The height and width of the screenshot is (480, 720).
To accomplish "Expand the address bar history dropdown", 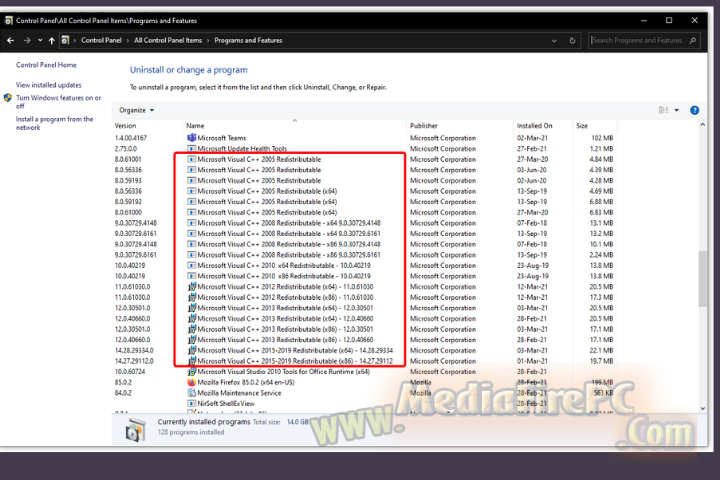I will [x=554, y=40].
